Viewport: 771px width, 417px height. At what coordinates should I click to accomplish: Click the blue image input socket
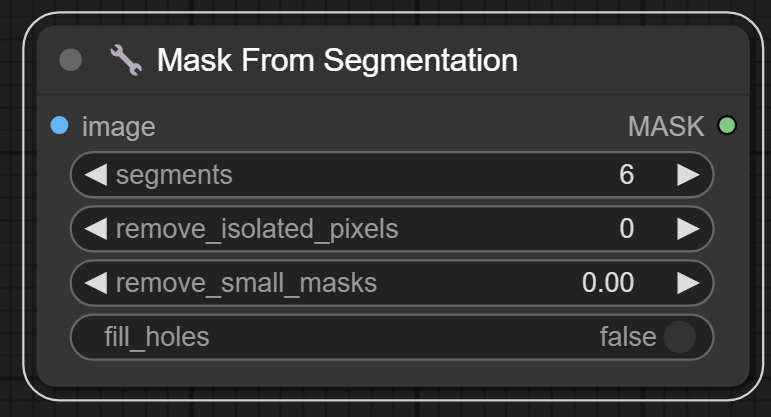60,126
